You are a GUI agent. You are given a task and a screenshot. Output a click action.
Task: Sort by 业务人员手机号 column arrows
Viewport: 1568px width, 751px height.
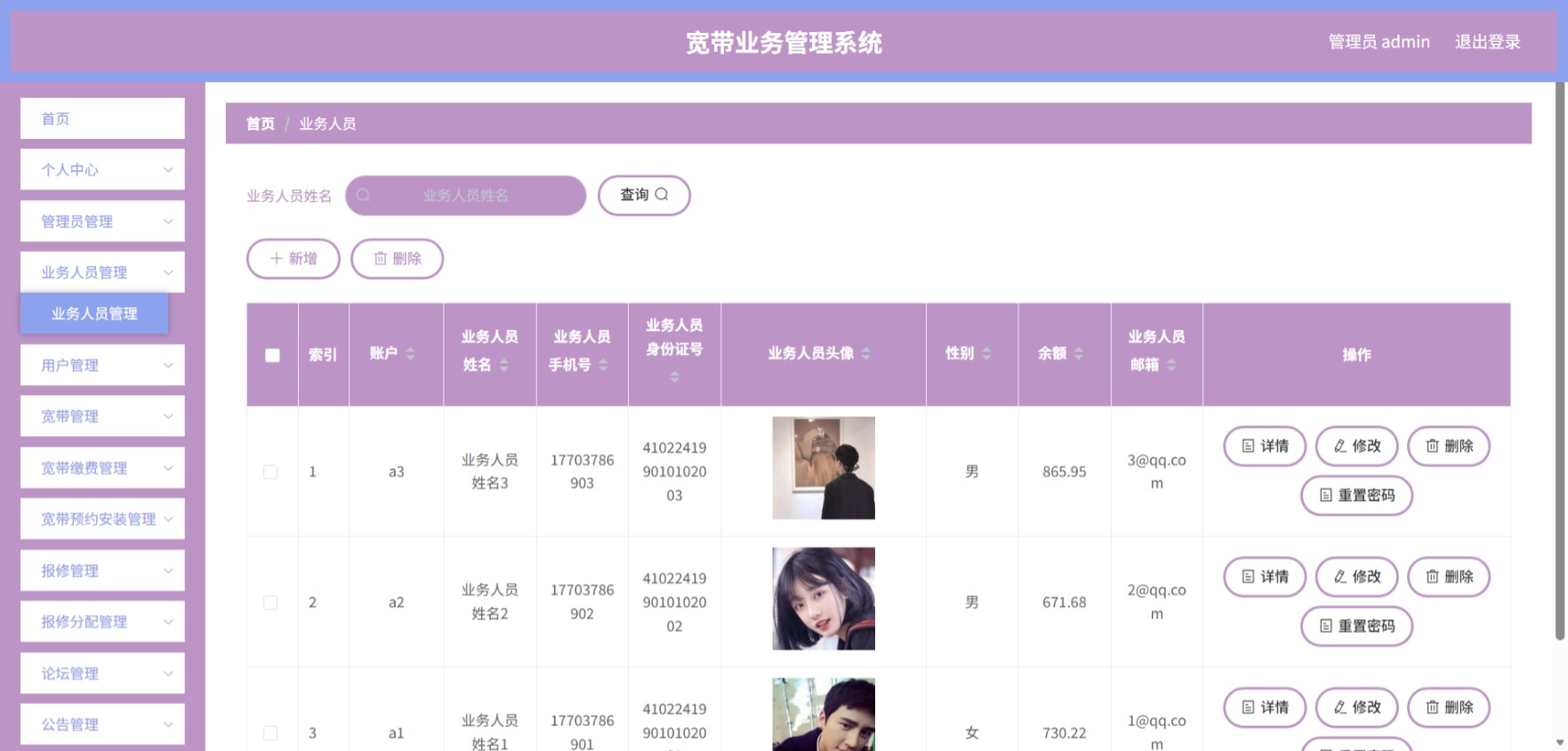point(603,365)
